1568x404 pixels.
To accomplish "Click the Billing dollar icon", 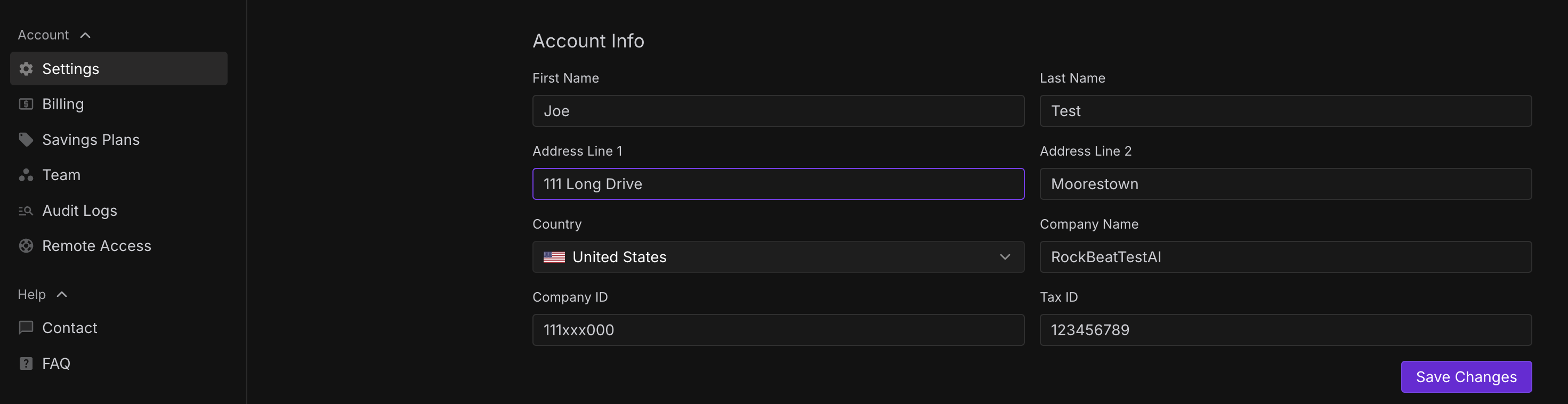I will pos(26,104).
